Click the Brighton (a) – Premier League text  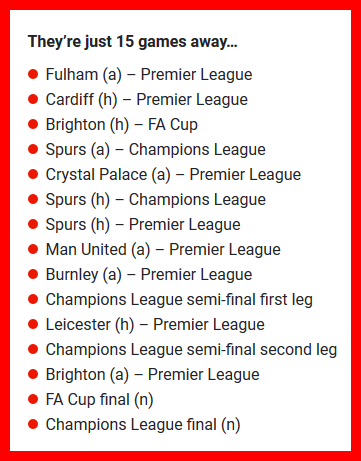click(x=152, y=374)
